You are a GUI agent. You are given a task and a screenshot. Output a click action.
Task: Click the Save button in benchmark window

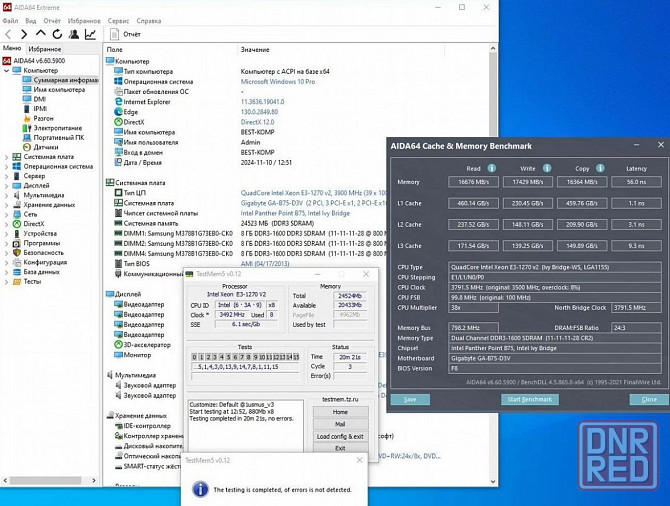point(410,399)
